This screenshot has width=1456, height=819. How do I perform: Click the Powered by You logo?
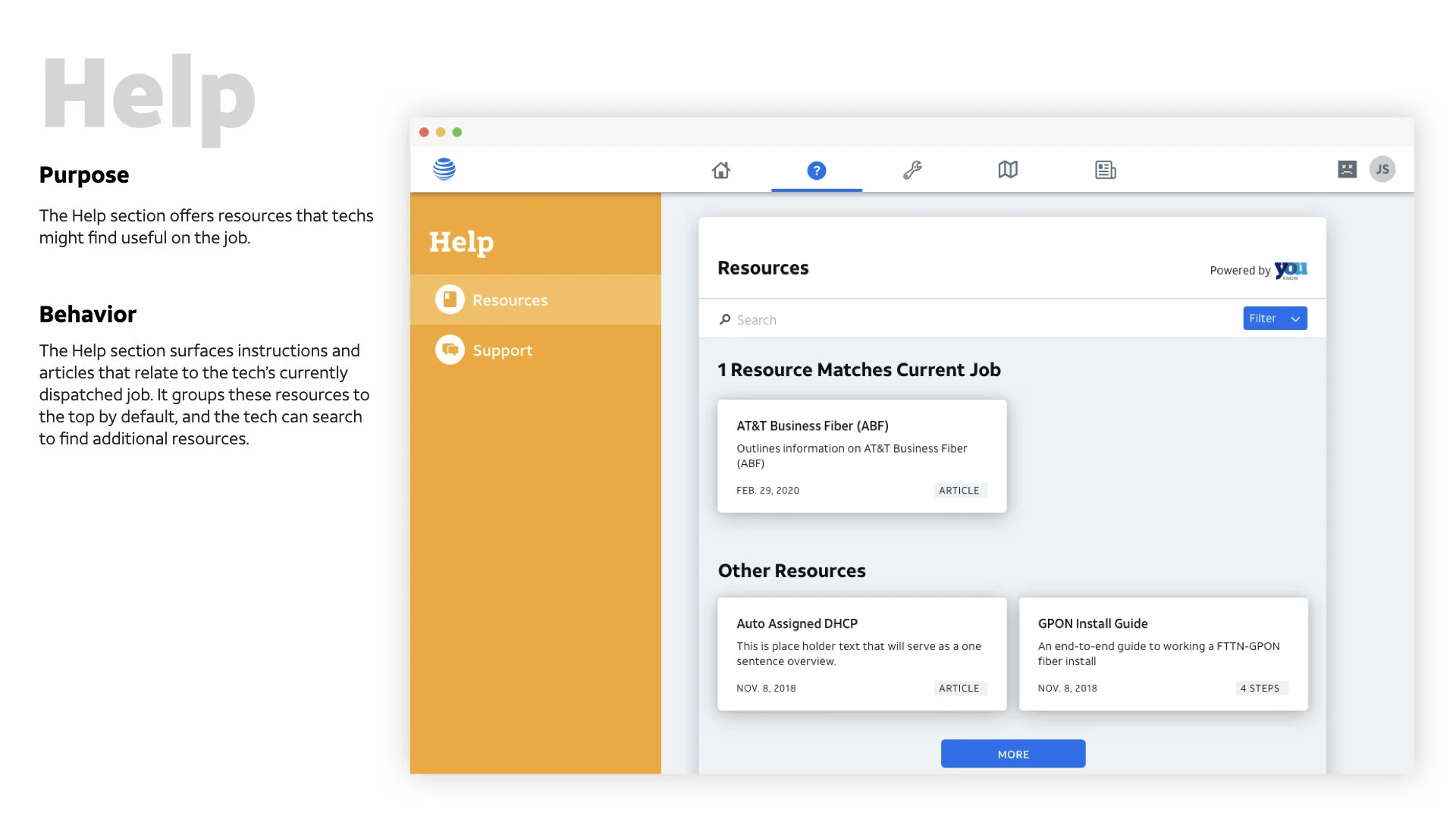1290,271
